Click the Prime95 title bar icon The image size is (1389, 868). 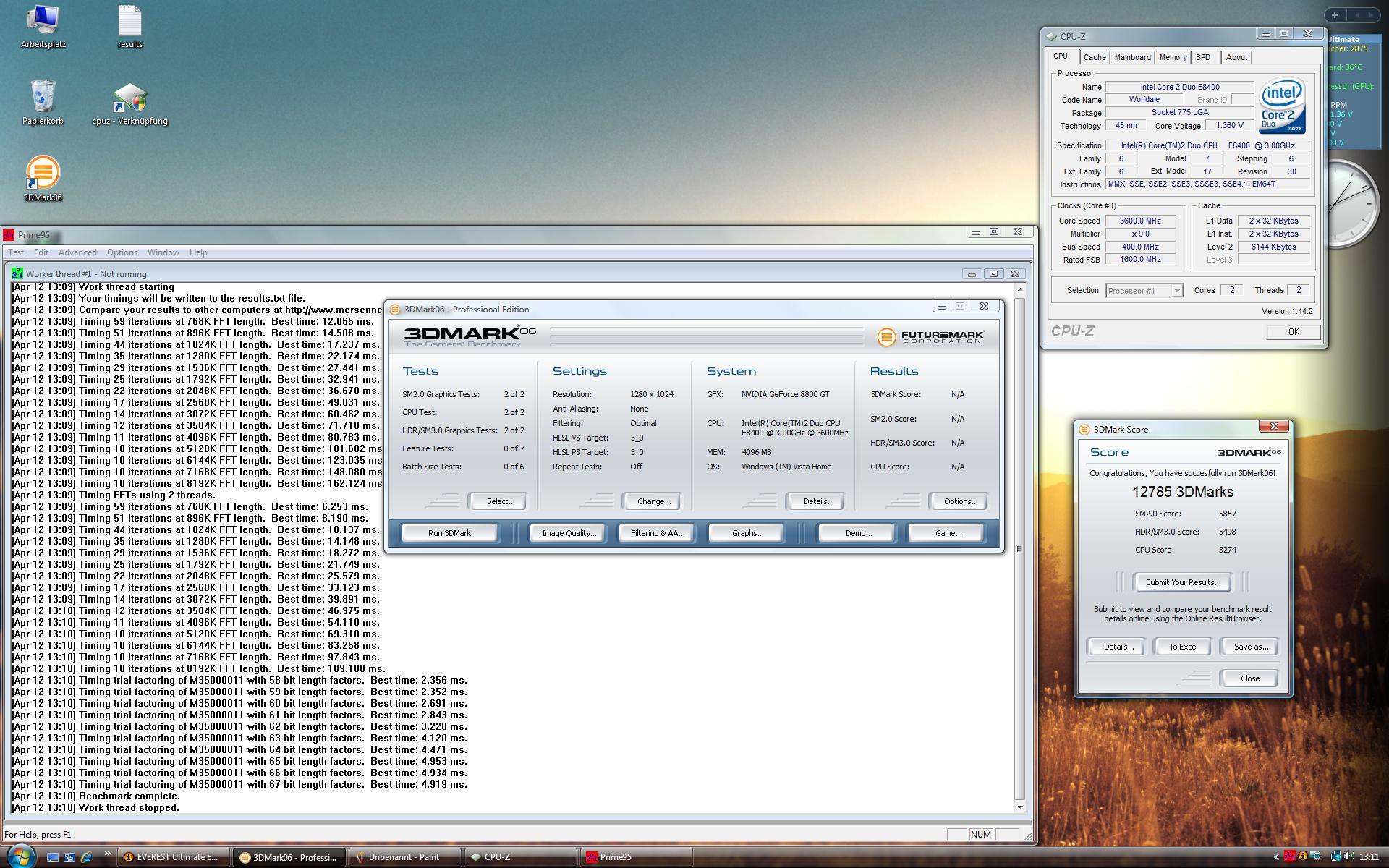(x=9, y=235)
